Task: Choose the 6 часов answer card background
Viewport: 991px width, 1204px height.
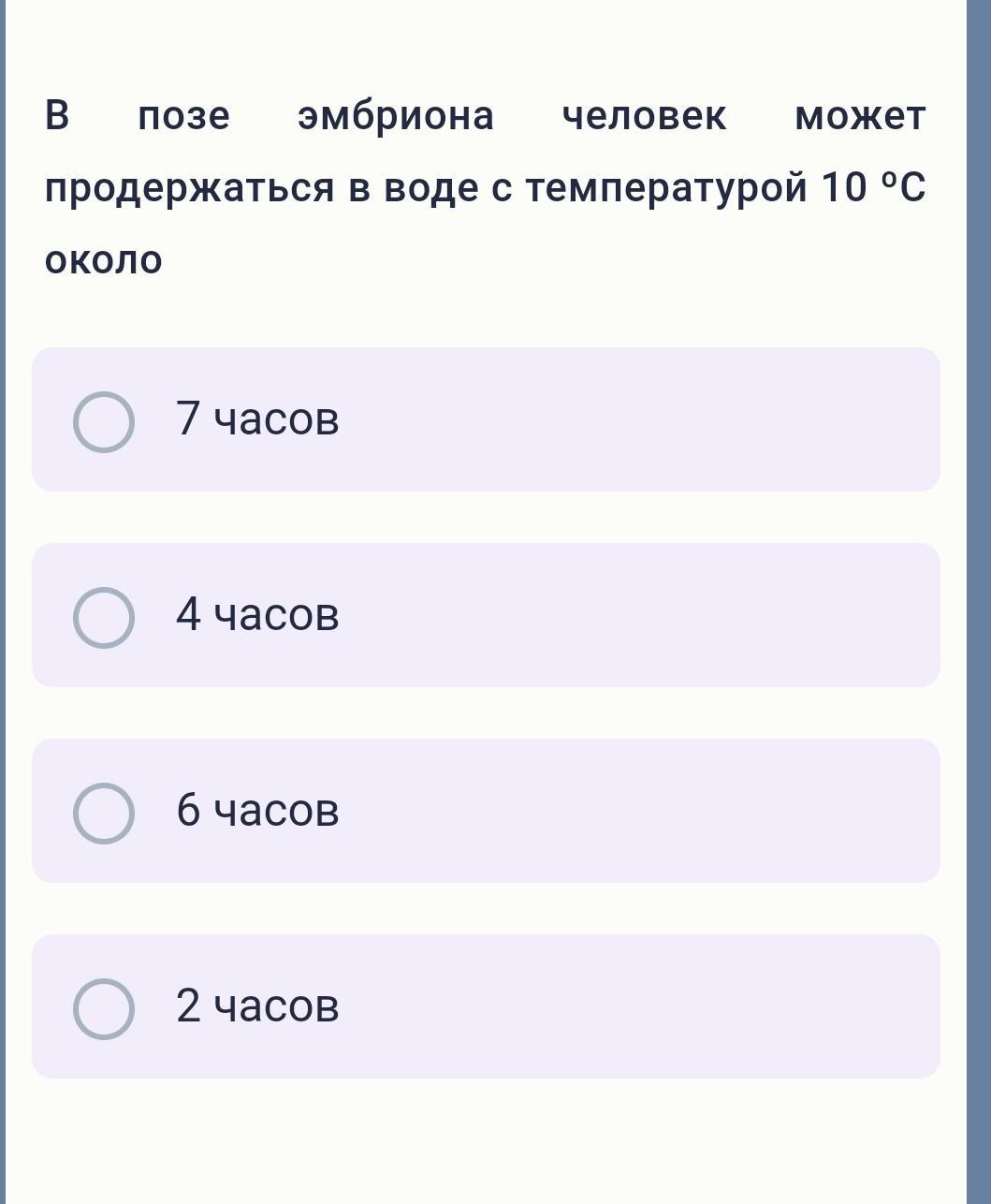Action: tap(486, 811)
